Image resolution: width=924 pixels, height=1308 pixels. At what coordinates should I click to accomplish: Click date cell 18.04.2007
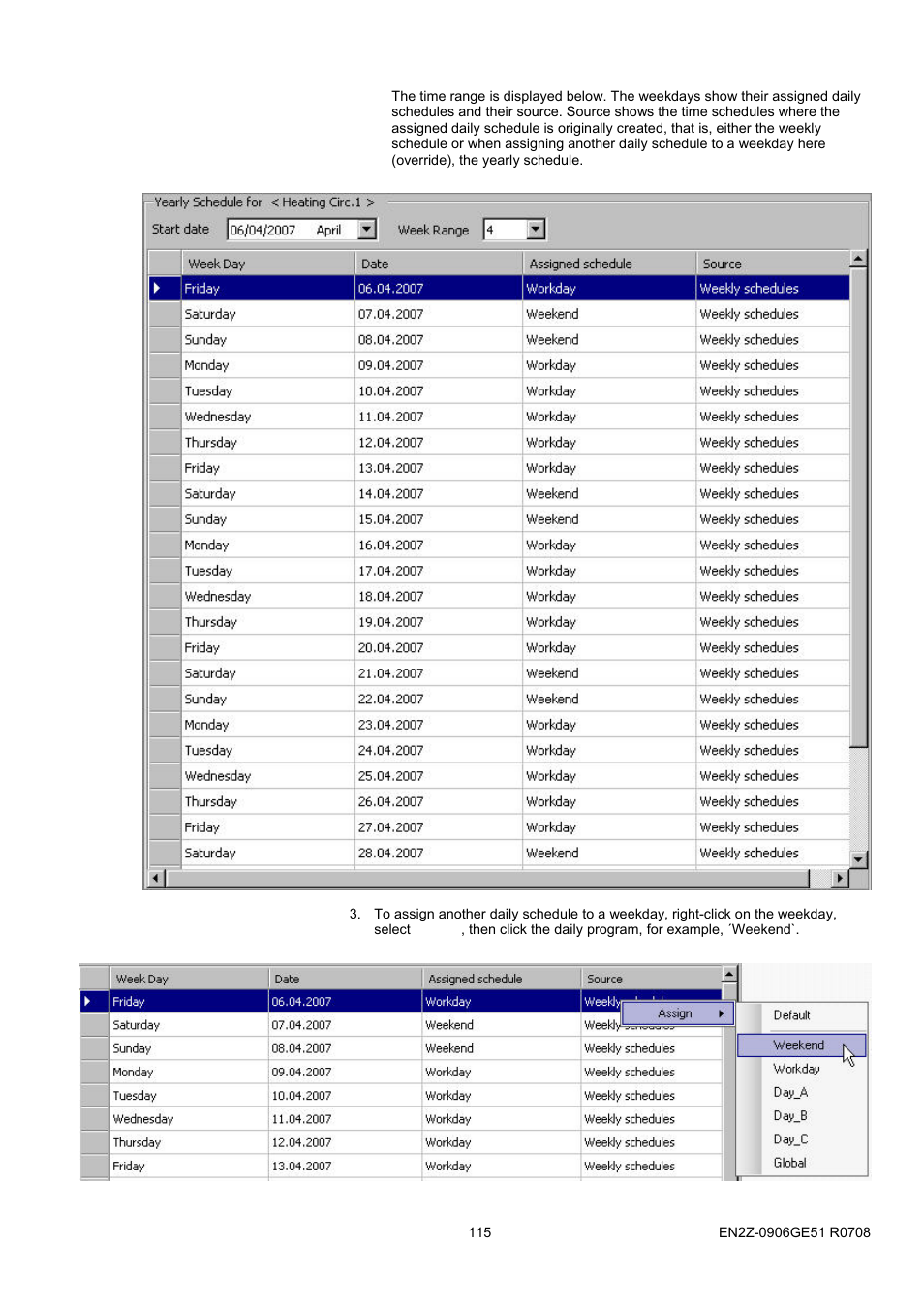tap(439, 597)
